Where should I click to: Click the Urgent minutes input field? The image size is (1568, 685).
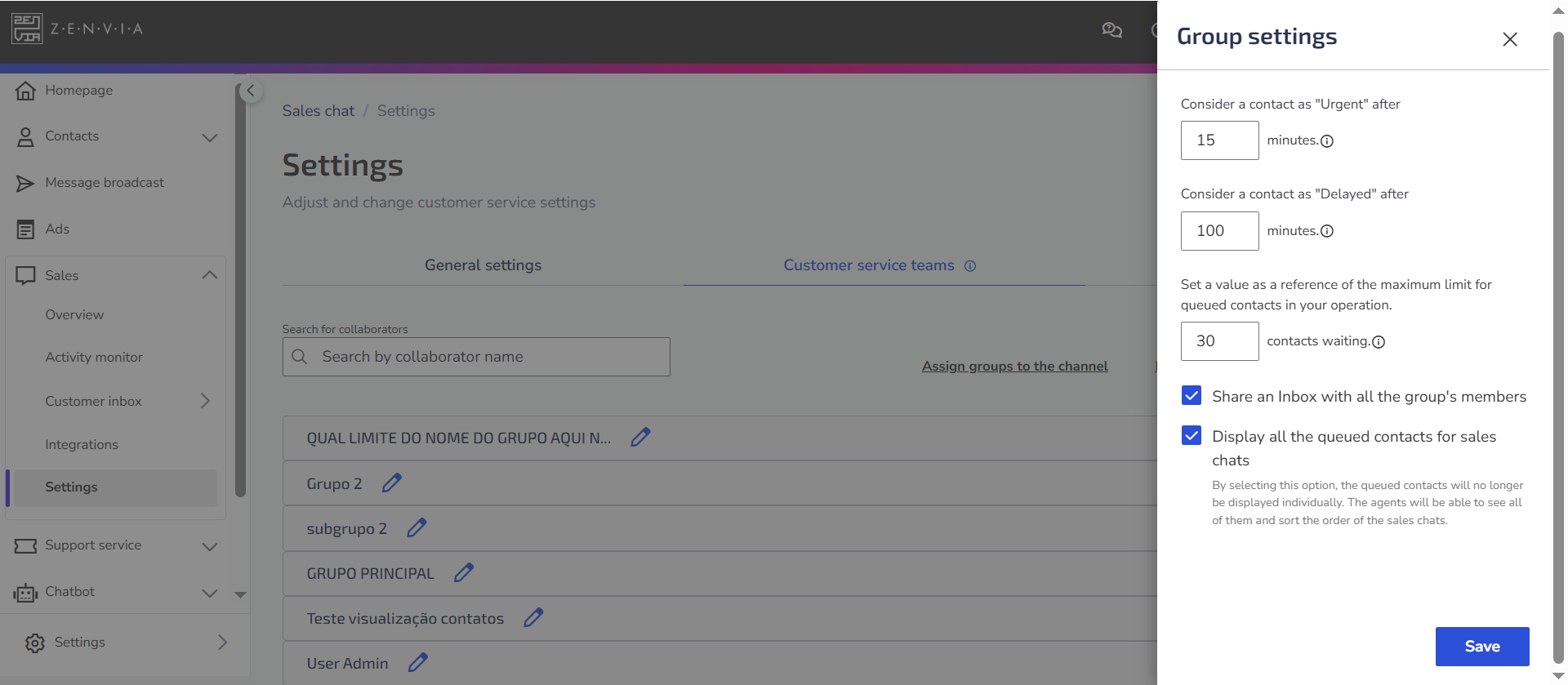click(x=1219, y=140)
